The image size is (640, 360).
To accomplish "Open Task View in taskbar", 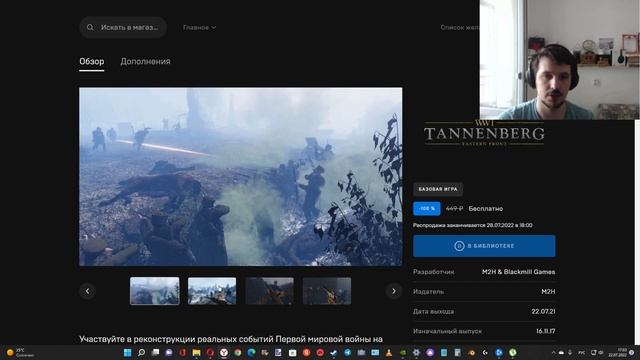I will (155, 352).
